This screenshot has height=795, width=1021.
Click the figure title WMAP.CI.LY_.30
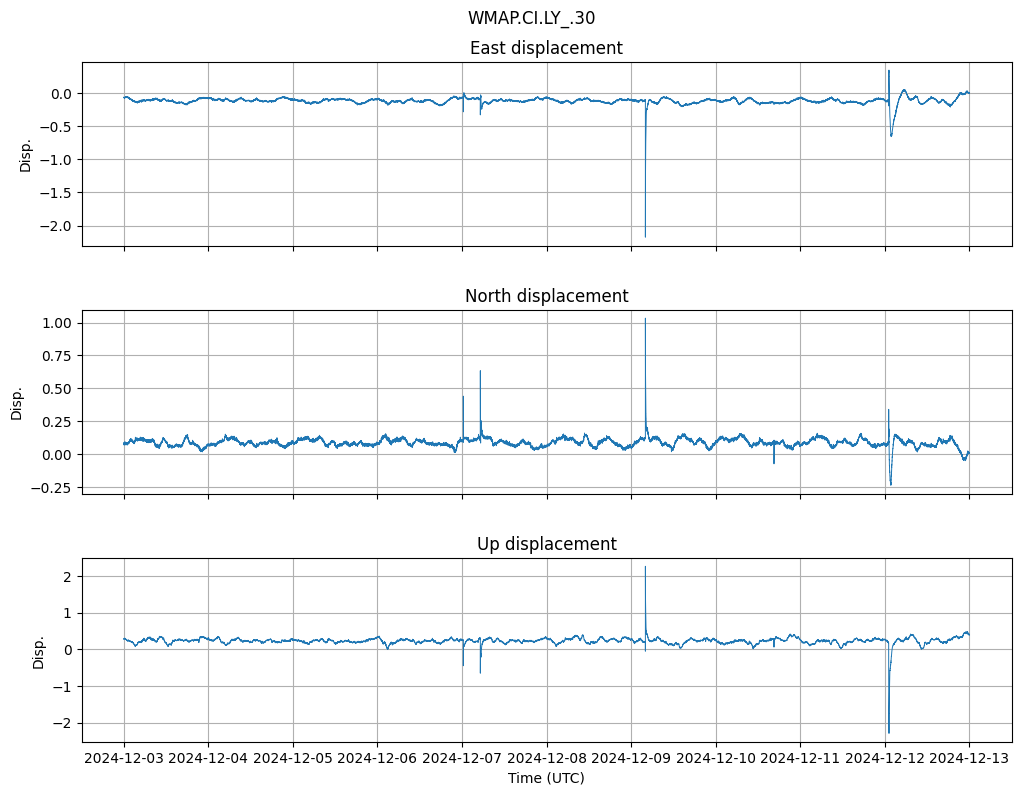point(531,18)
